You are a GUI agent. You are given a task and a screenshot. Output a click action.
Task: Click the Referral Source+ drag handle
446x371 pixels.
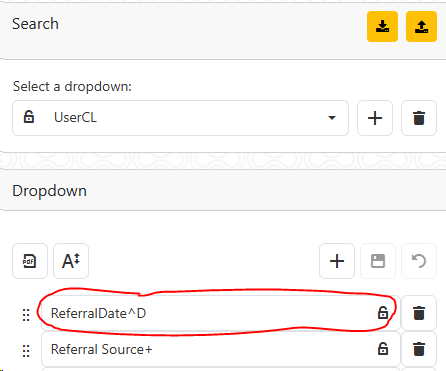(x=26, y=351)
